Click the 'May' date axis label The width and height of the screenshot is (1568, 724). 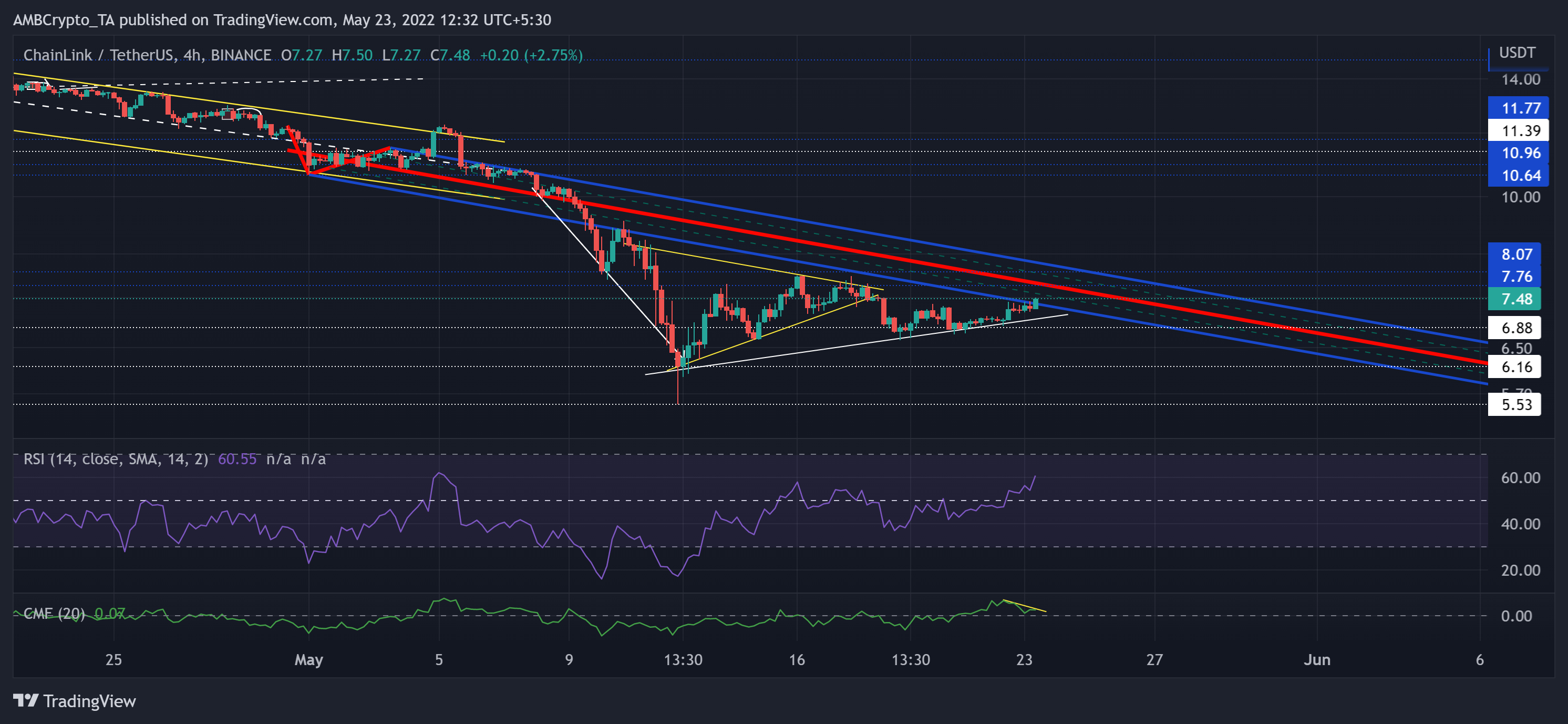308,660
